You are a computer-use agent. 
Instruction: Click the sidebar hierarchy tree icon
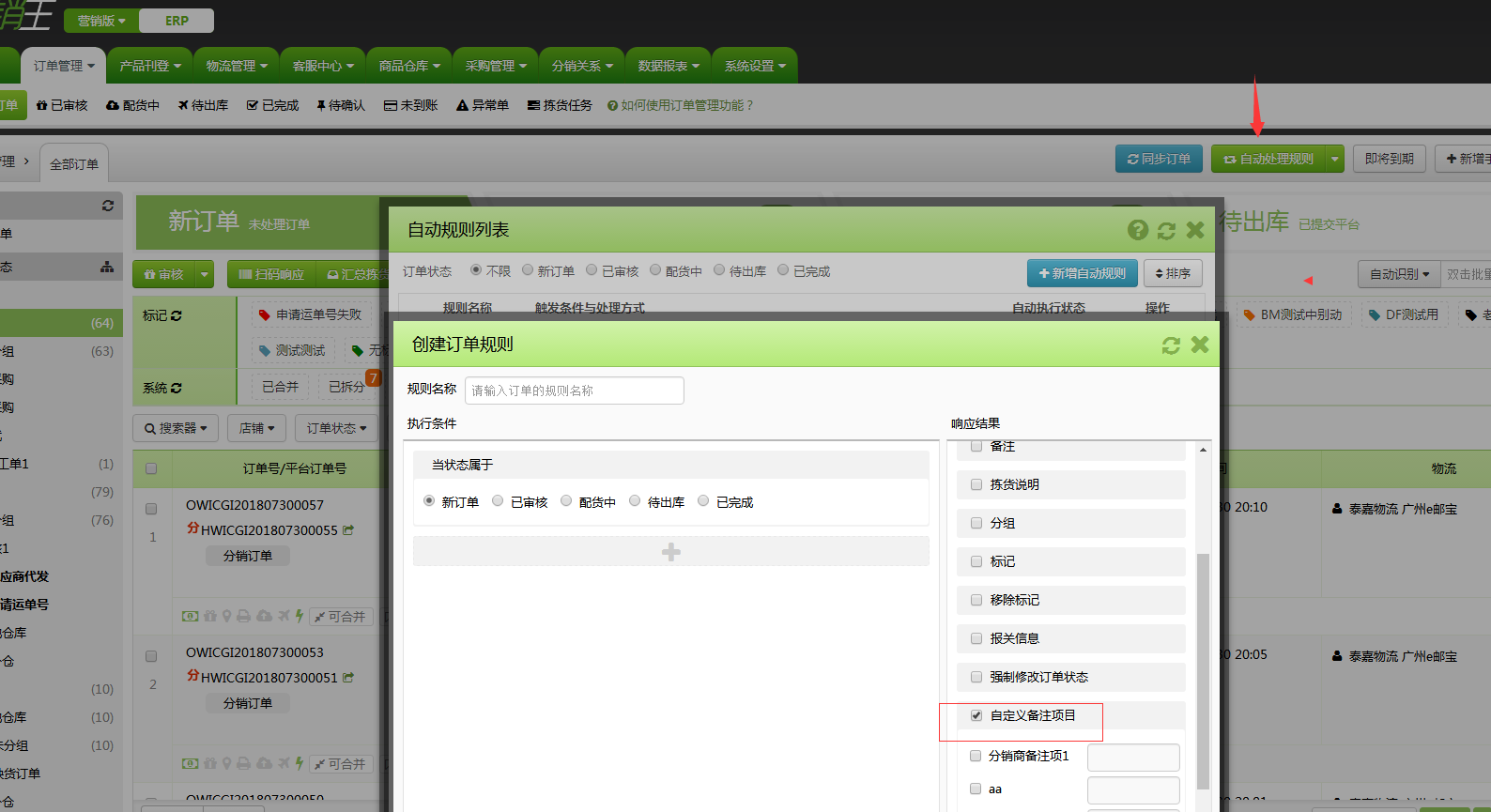click(107, 268)
